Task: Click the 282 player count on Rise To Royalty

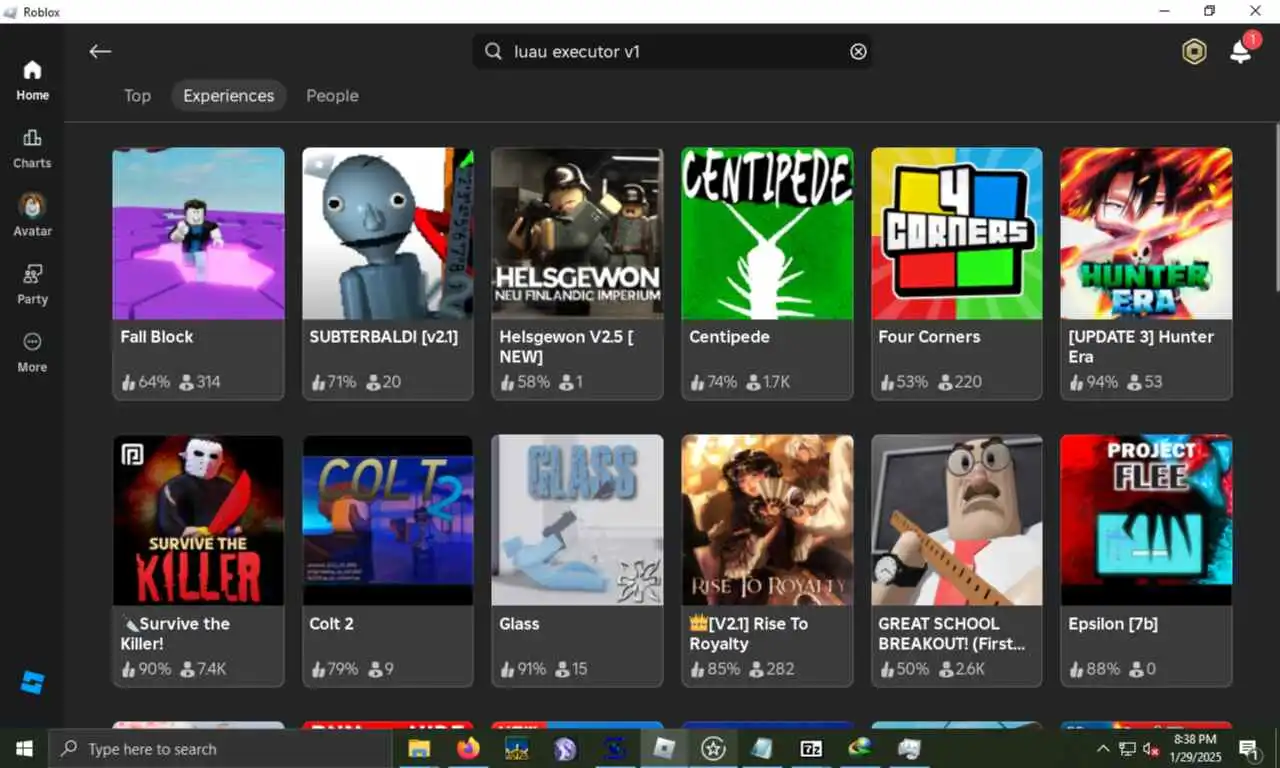Action: (770, 669)
